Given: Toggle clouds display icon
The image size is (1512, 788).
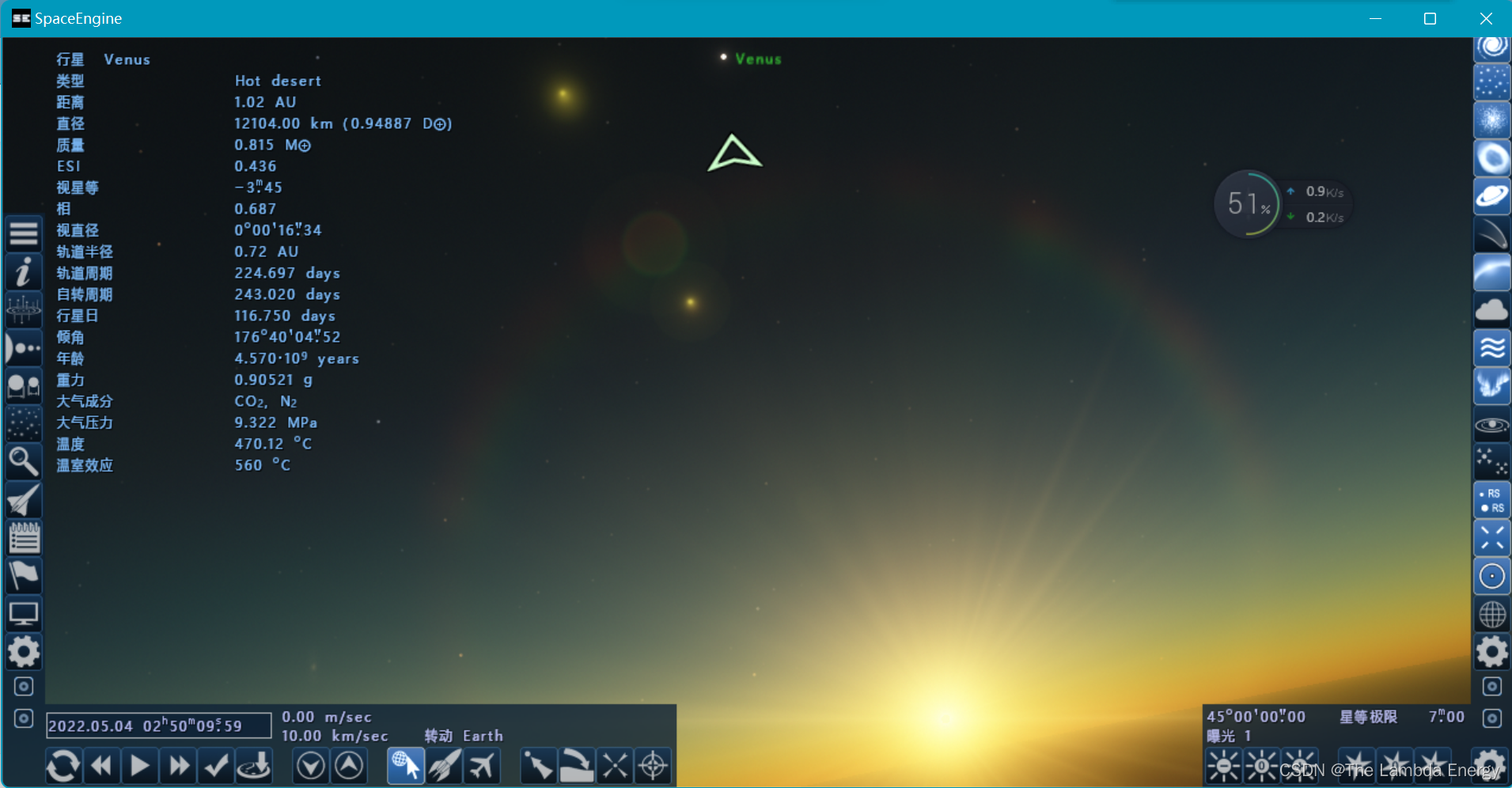Looking at the screenshot, I should tap(1492, 310).
